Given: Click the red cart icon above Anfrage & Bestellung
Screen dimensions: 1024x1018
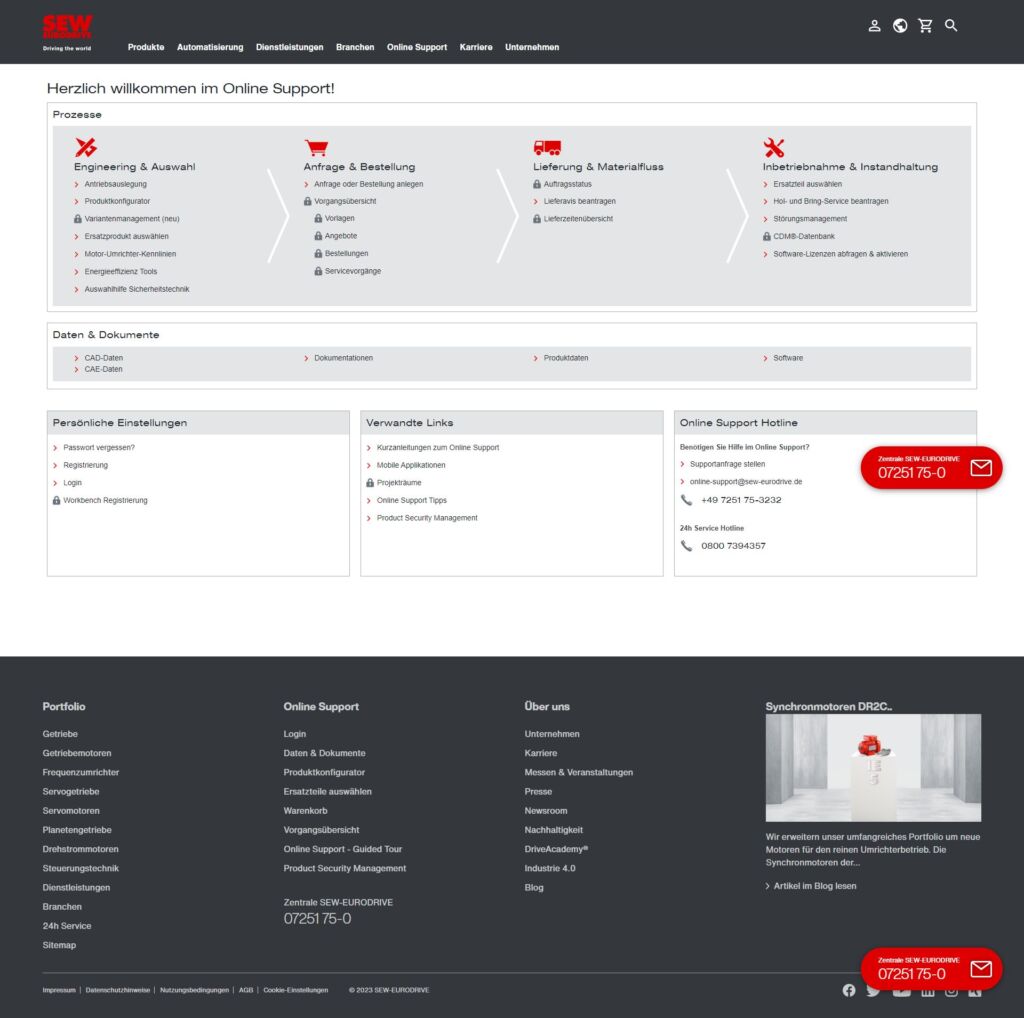Looking at the screenshot, I should (x=317, y=147).
